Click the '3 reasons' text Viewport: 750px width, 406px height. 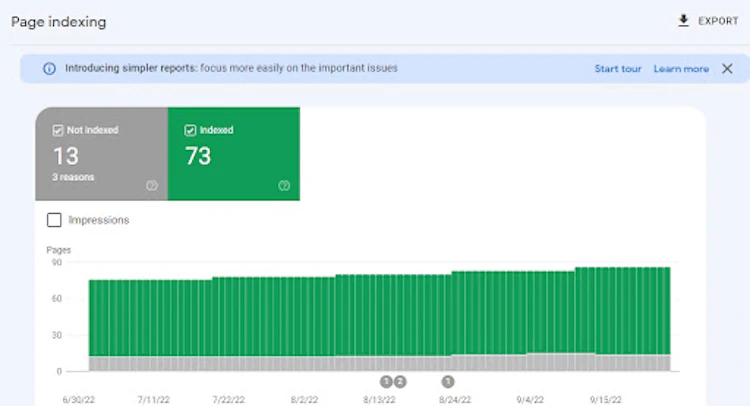[73, 177]
